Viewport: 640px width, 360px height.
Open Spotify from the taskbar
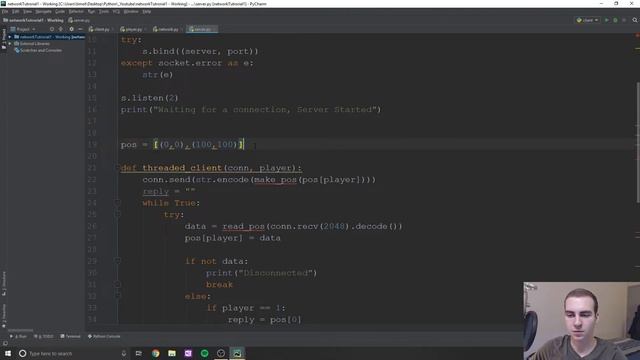(x=204, y=353)
